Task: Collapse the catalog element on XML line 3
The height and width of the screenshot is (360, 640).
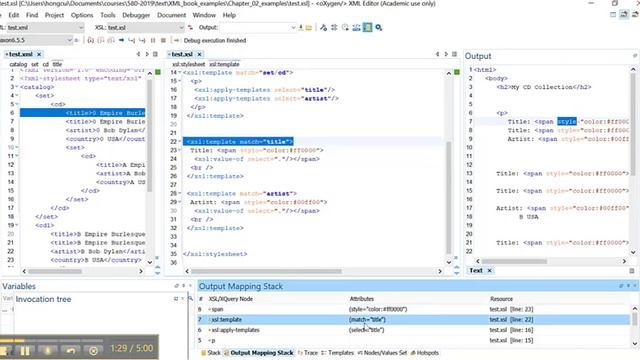Action: (x=17, y=87)
